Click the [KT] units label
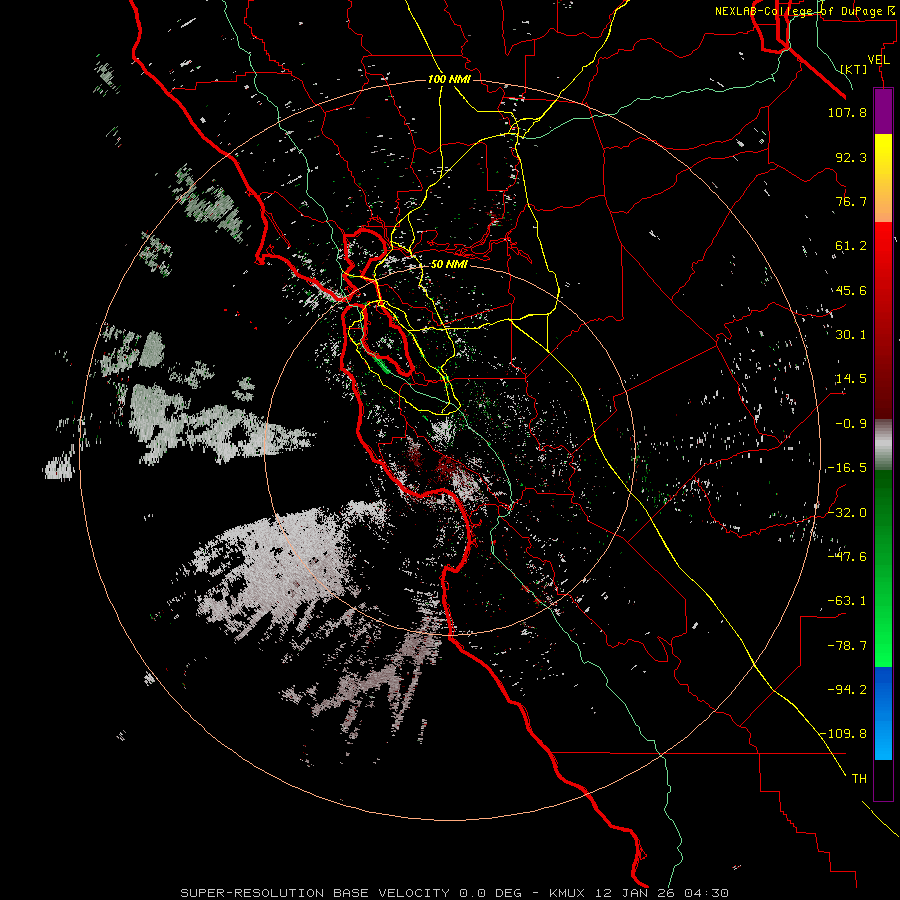Viewport: 900px width, 900px height. click(x=854, y=69)
